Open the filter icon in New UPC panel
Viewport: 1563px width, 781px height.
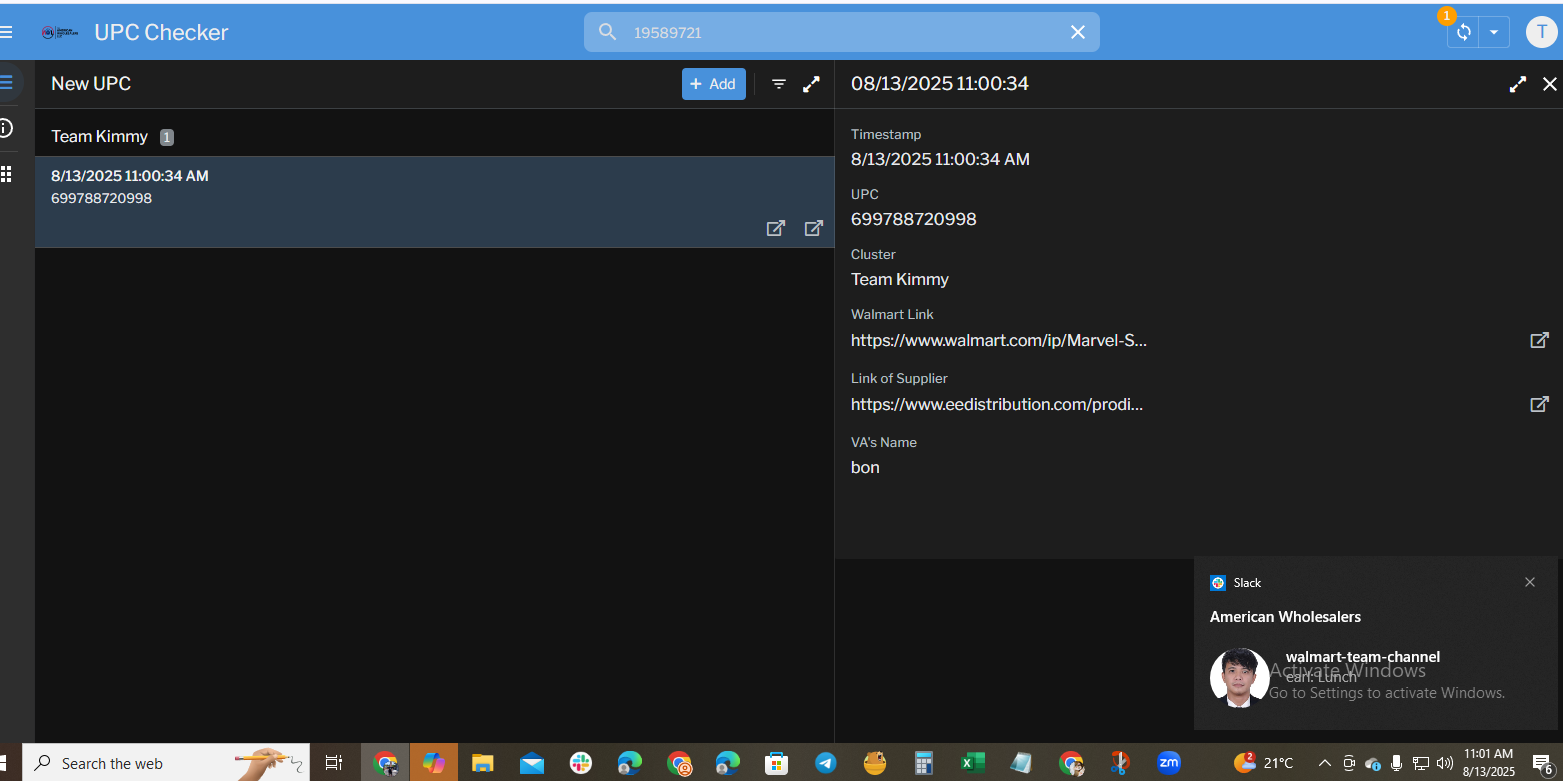coord(779,84)
